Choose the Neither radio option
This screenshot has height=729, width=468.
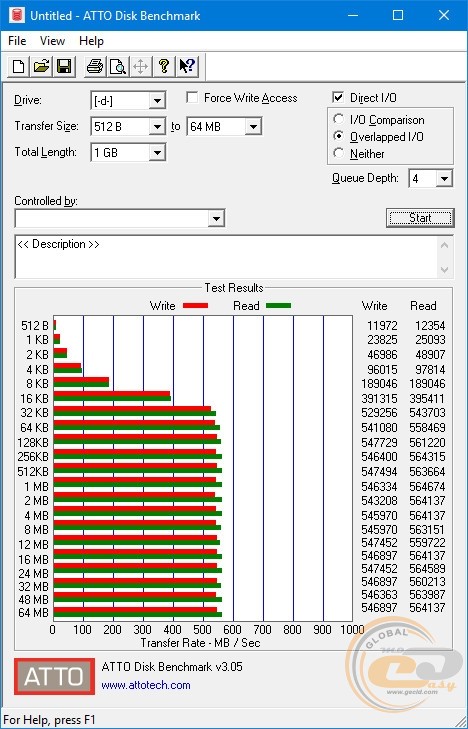coord(339,153)
